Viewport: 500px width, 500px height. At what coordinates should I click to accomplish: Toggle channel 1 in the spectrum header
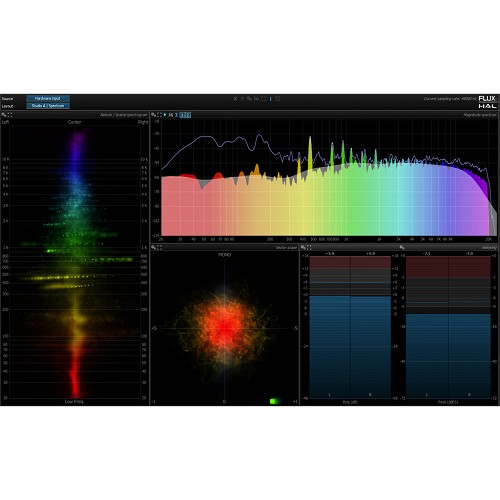click(183, 115)
